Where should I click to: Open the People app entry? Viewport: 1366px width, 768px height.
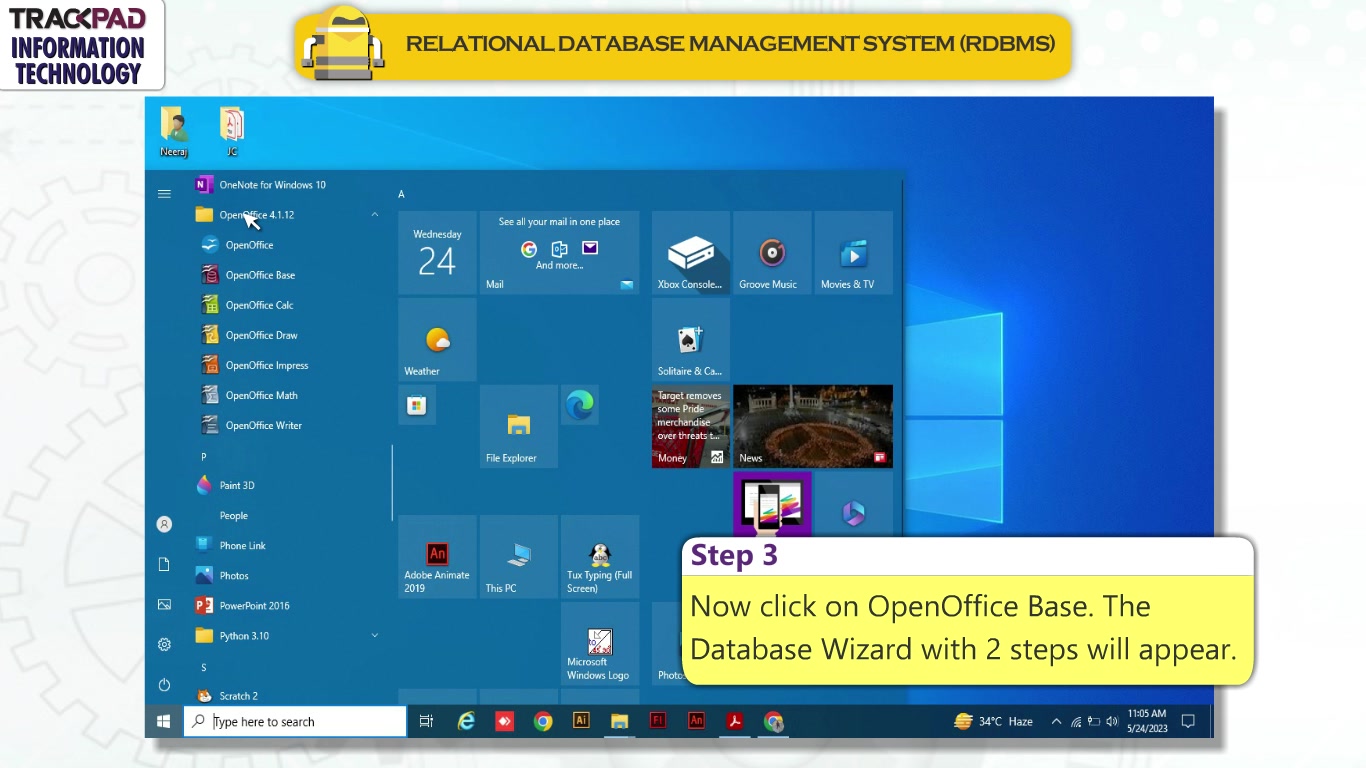(x=233, y=516)
